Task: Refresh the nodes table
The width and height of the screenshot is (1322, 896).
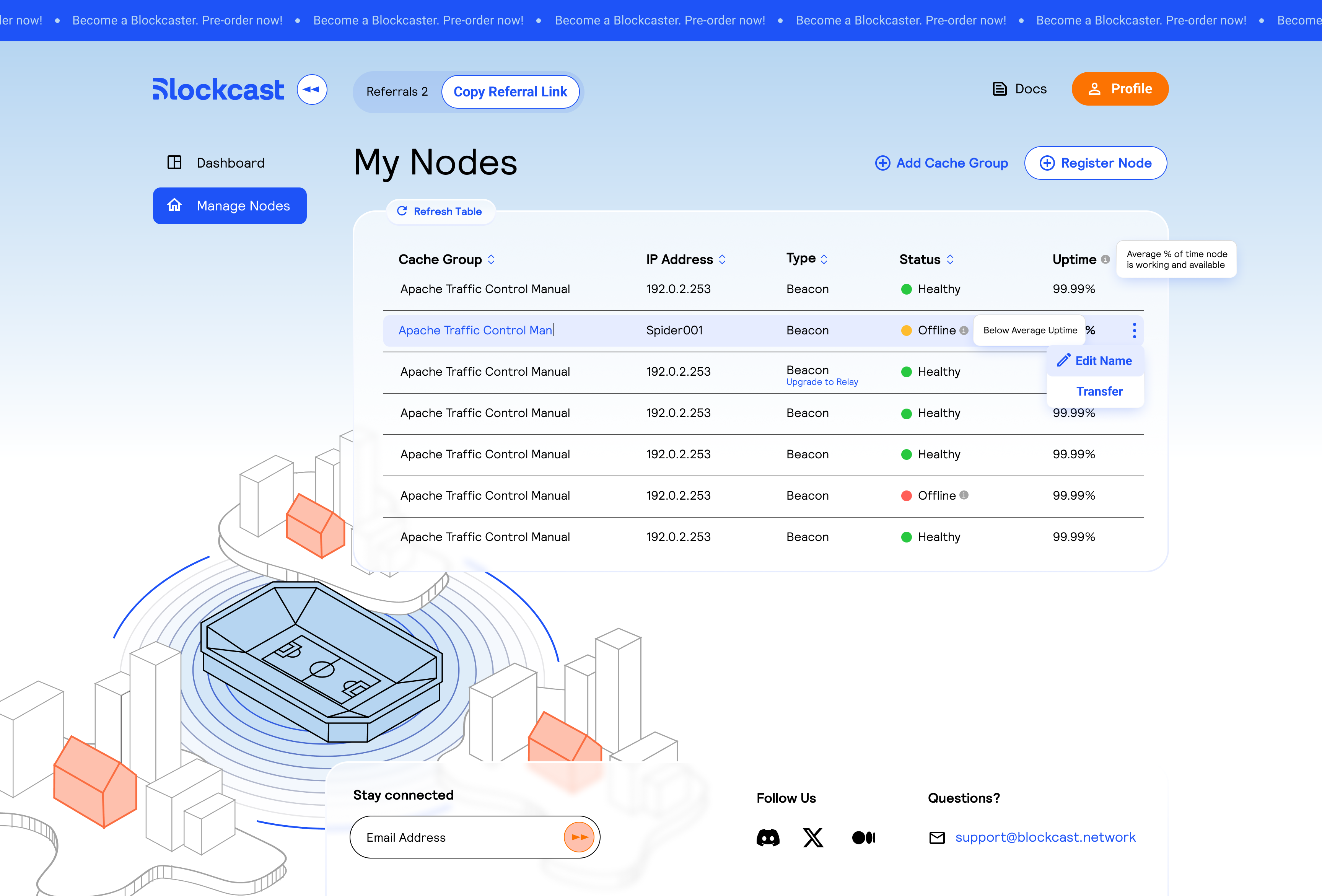Action: pyautogui.click(x=441, y=211)
